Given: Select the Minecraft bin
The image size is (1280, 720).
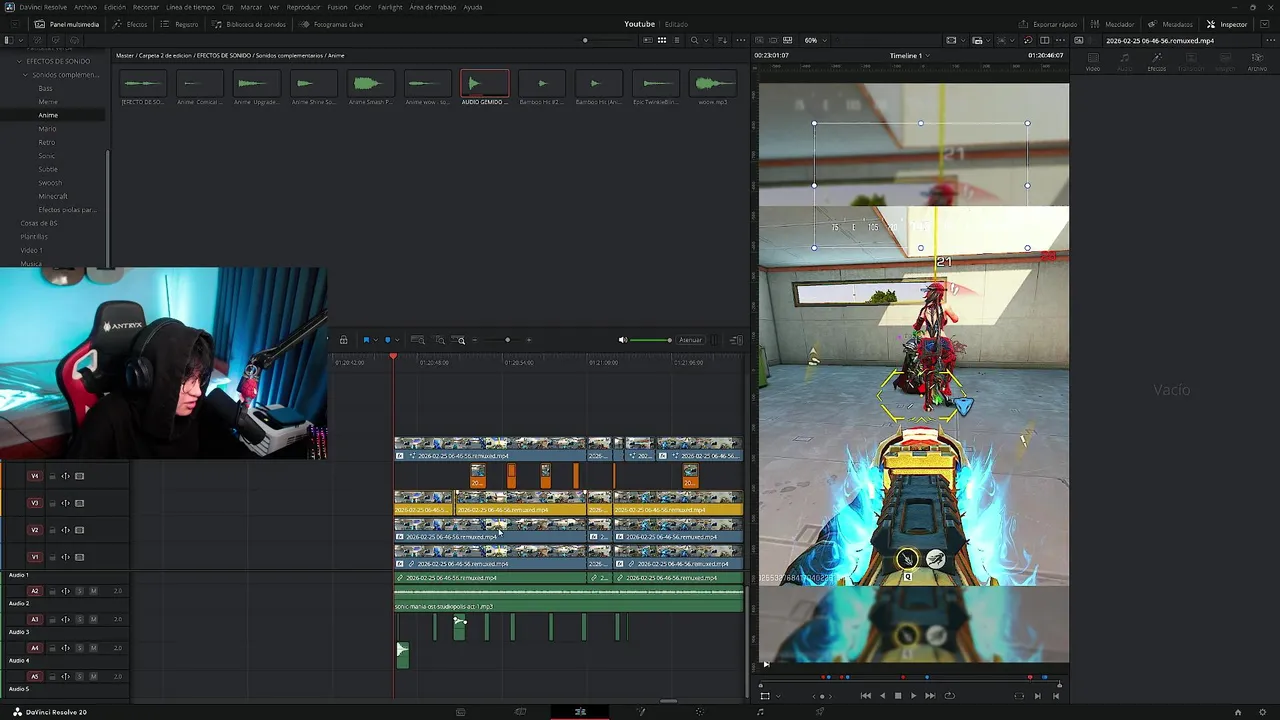Looking at the screenshot, I should click(53, 196).
